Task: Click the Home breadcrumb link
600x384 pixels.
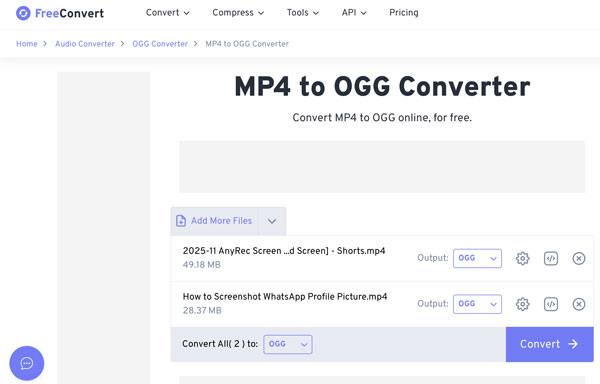Action: click(27, 44)
